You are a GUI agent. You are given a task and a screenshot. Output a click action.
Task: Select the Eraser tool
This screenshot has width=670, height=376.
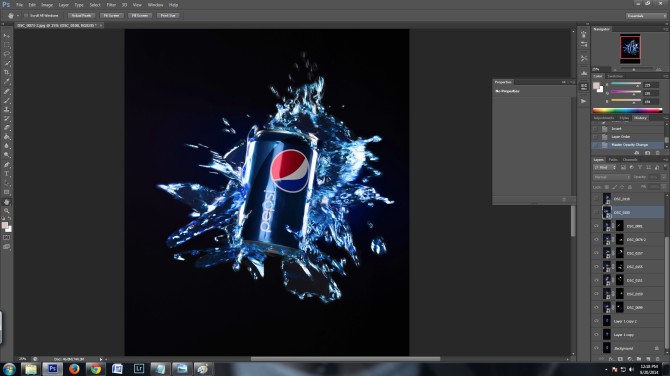pyautogui.click(x=7, y=128)
